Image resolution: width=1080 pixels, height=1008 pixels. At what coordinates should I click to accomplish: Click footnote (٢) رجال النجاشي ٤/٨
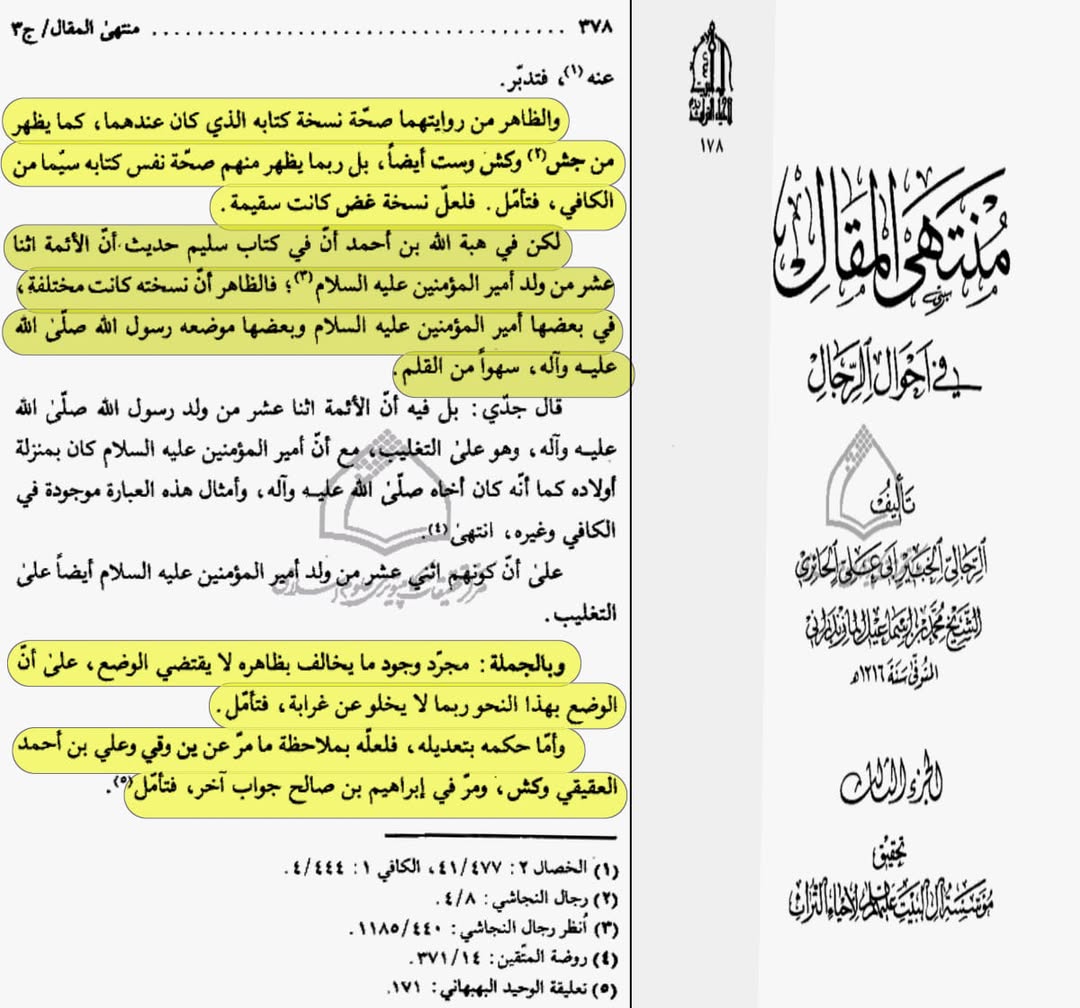tap(527, 899)
